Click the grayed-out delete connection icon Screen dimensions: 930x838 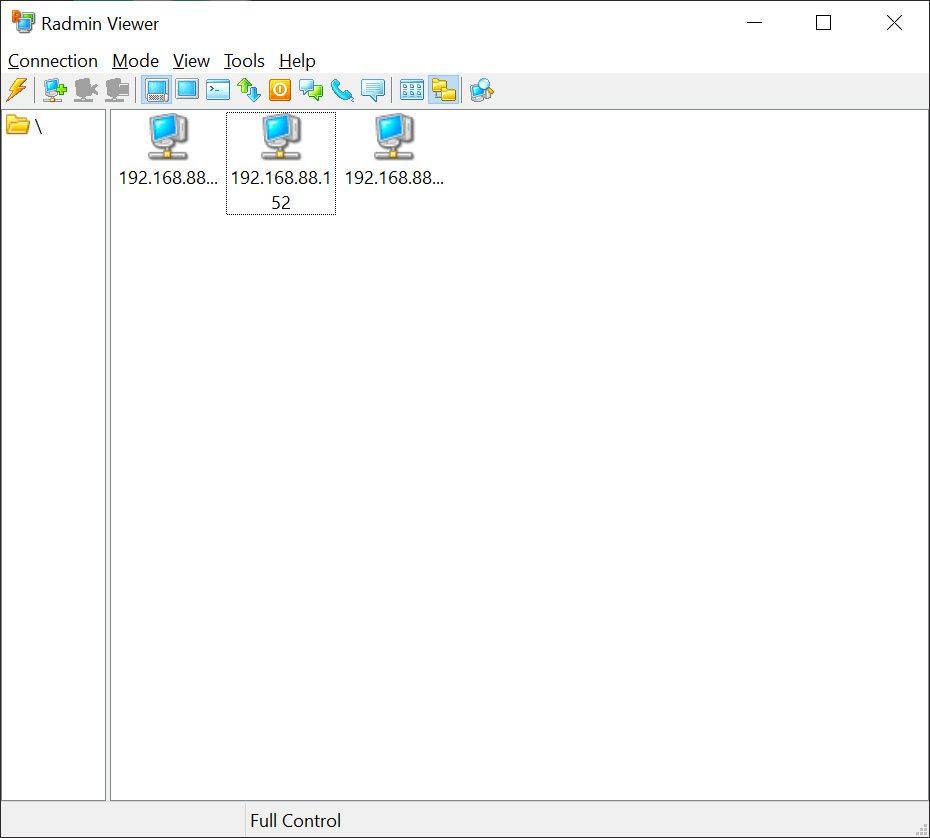tap(86, 90)
